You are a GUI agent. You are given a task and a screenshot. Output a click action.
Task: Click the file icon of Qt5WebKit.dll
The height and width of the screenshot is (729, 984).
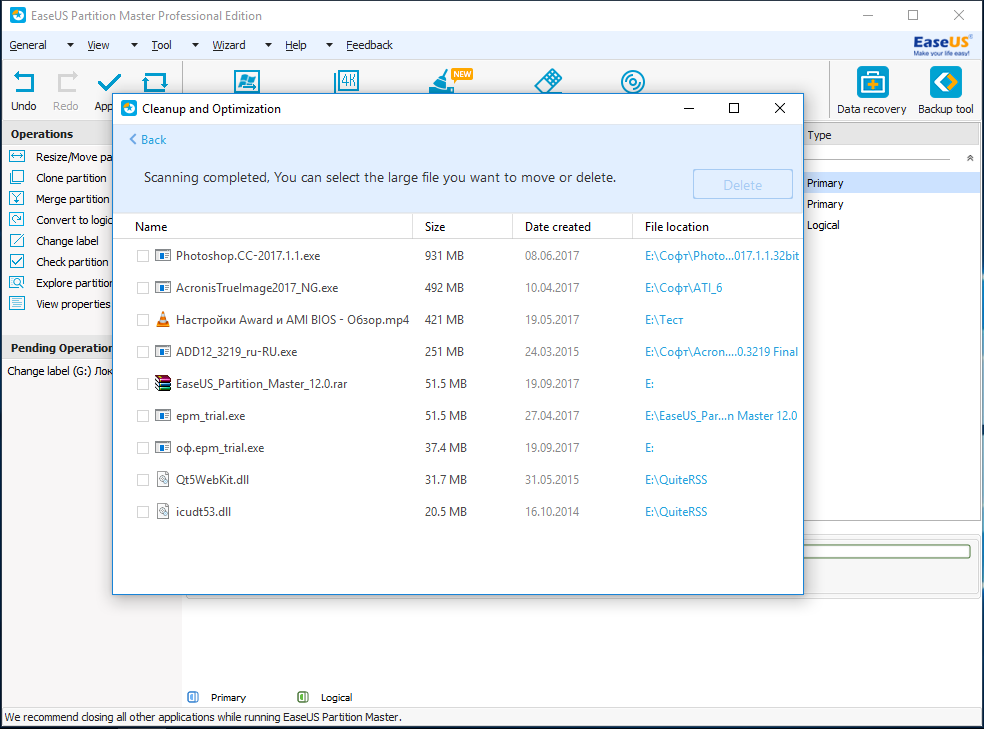pos(163,479)
